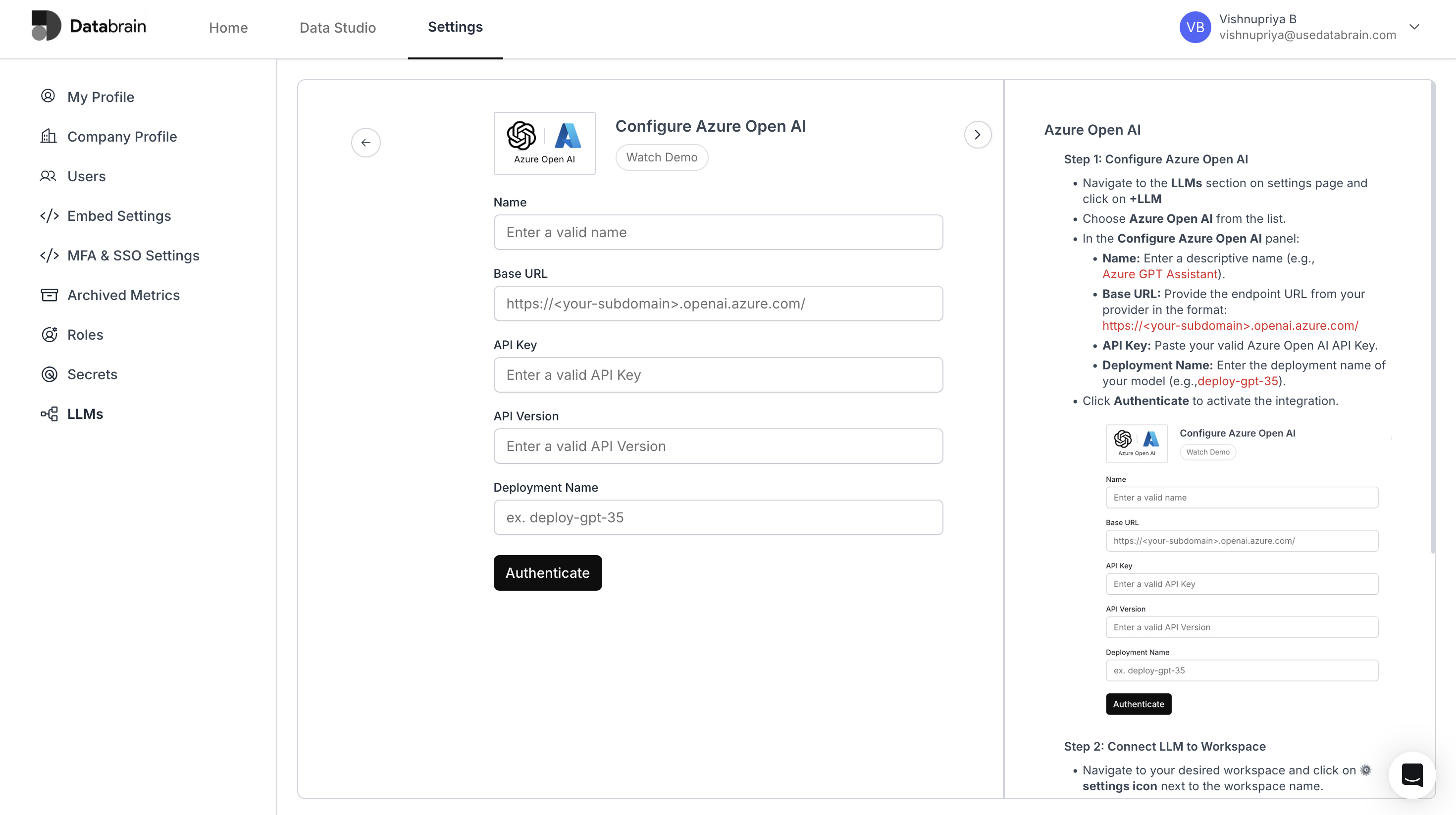Switch to the Home tab
This screenshot has height=815, width=1456.
pyautogui.click(x=228, y=27)
